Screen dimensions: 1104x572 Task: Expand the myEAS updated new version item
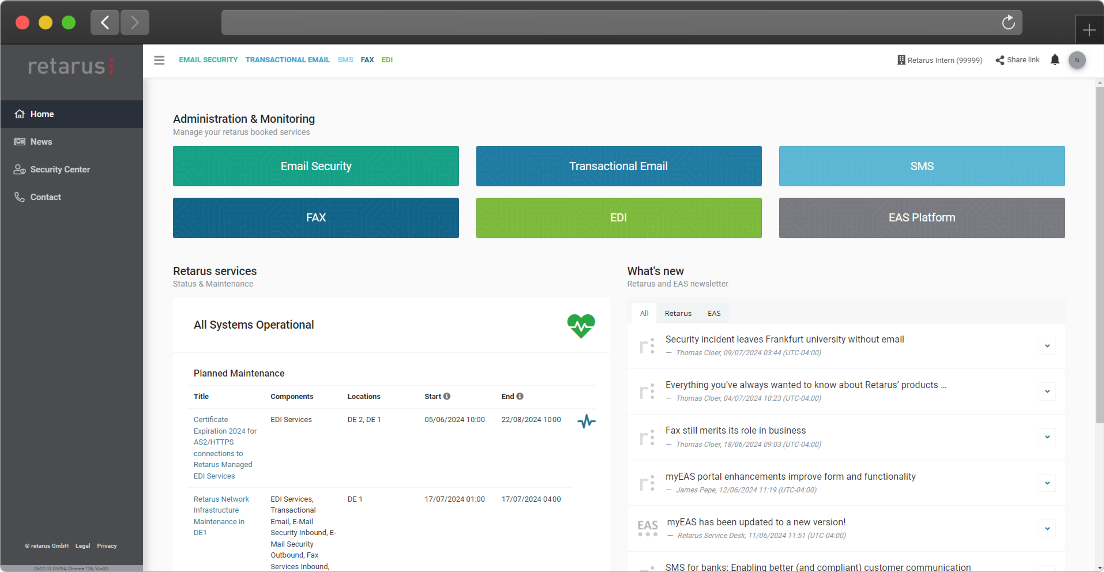(x=1047, y=528)
